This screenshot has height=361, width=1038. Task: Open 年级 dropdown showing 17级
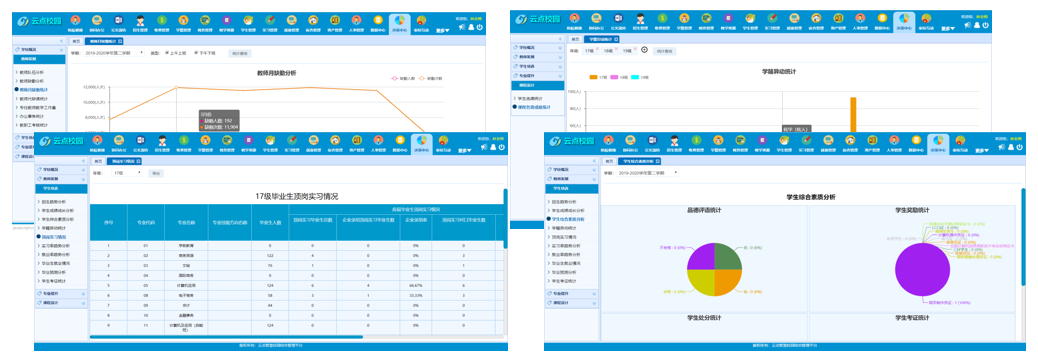click(127, 173)
